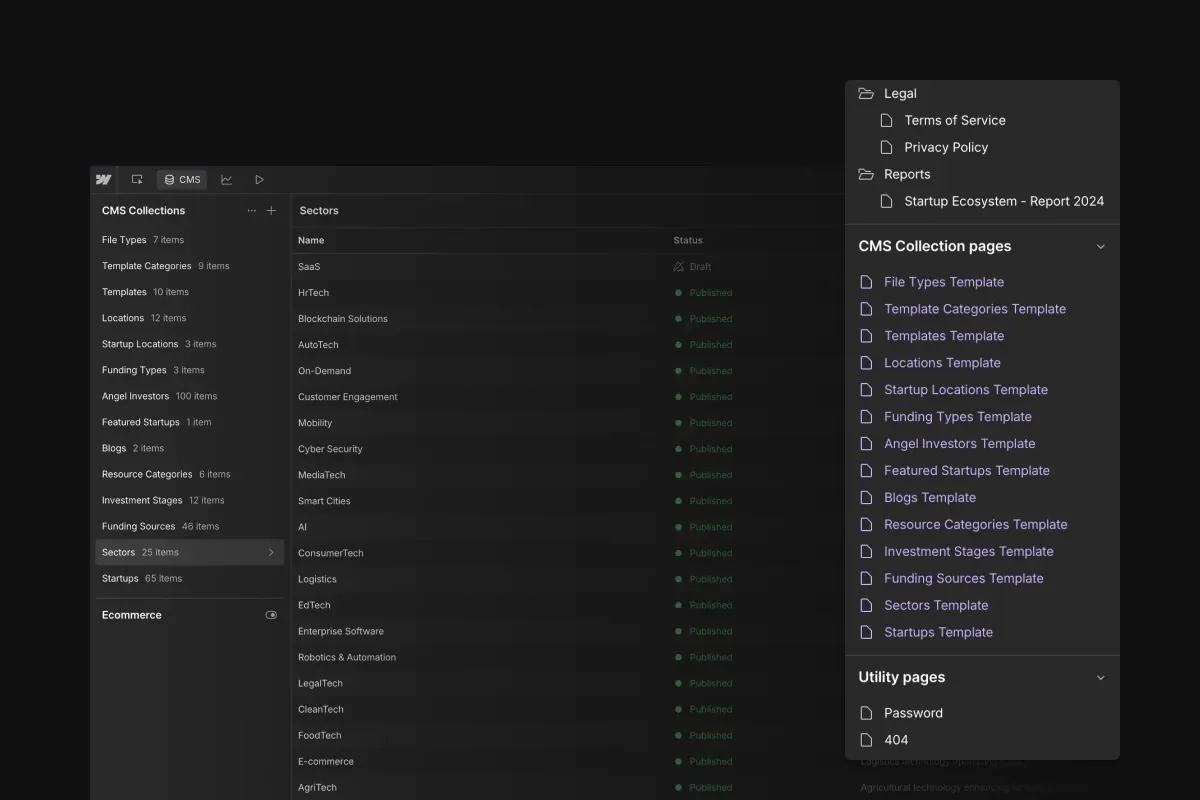Click the Webflow logo icon
This screenshot has height=800, width=1200.
pos(104,180)
